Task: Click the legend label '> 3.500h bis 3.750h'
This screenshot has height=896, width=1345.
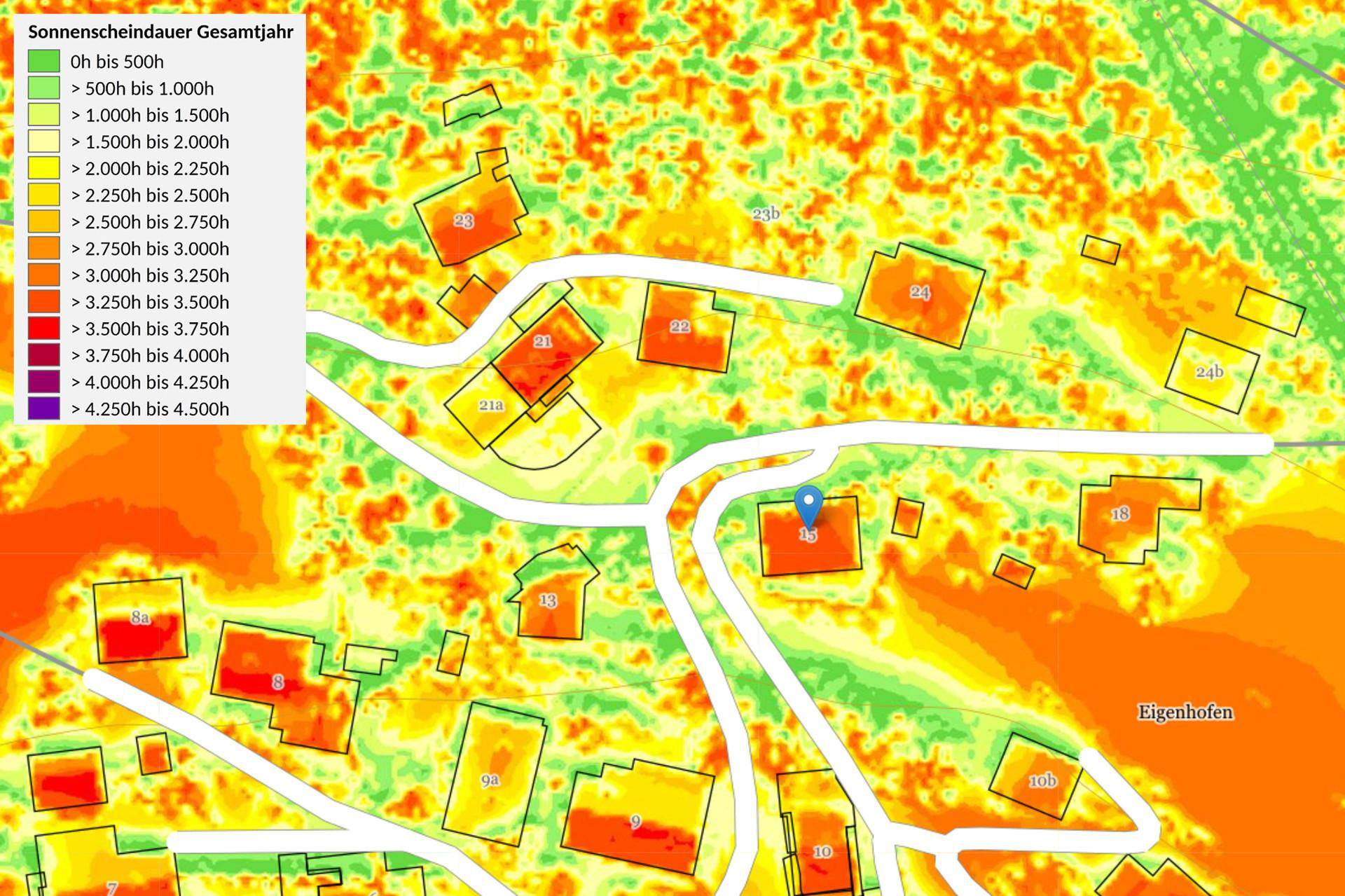Action: click(x=150, y=329)
